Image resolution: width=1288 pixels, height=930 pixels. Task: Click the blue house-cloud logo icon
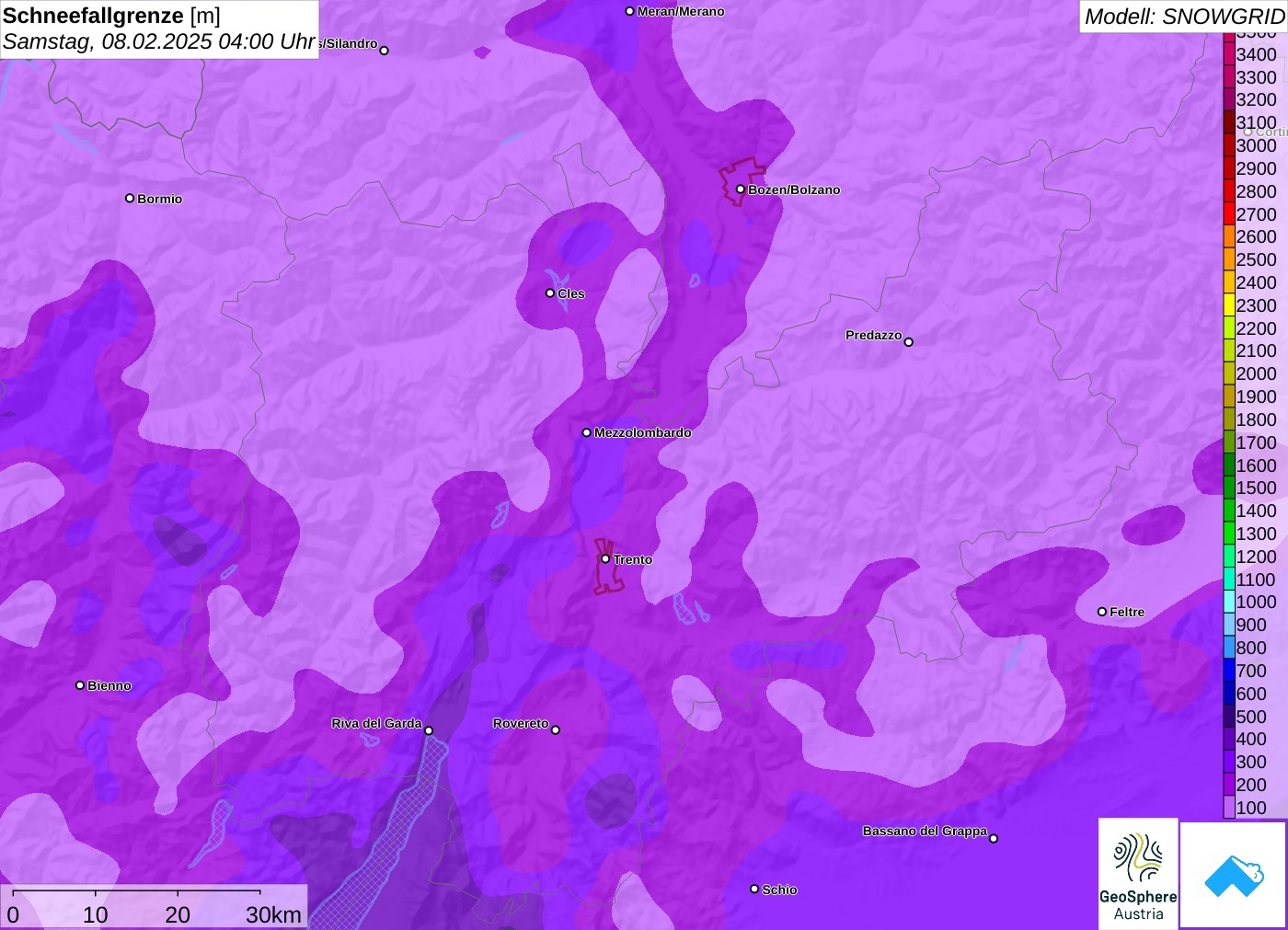(1234, 875)
